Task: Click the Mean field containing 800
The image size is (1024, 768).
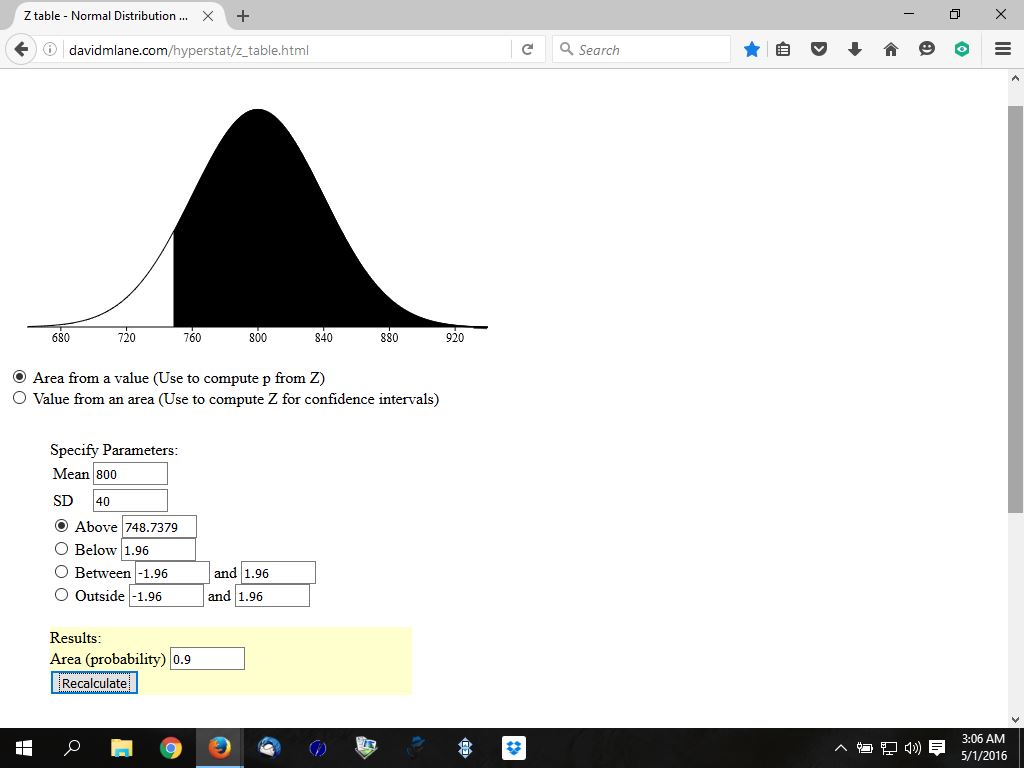Action: 131,473
